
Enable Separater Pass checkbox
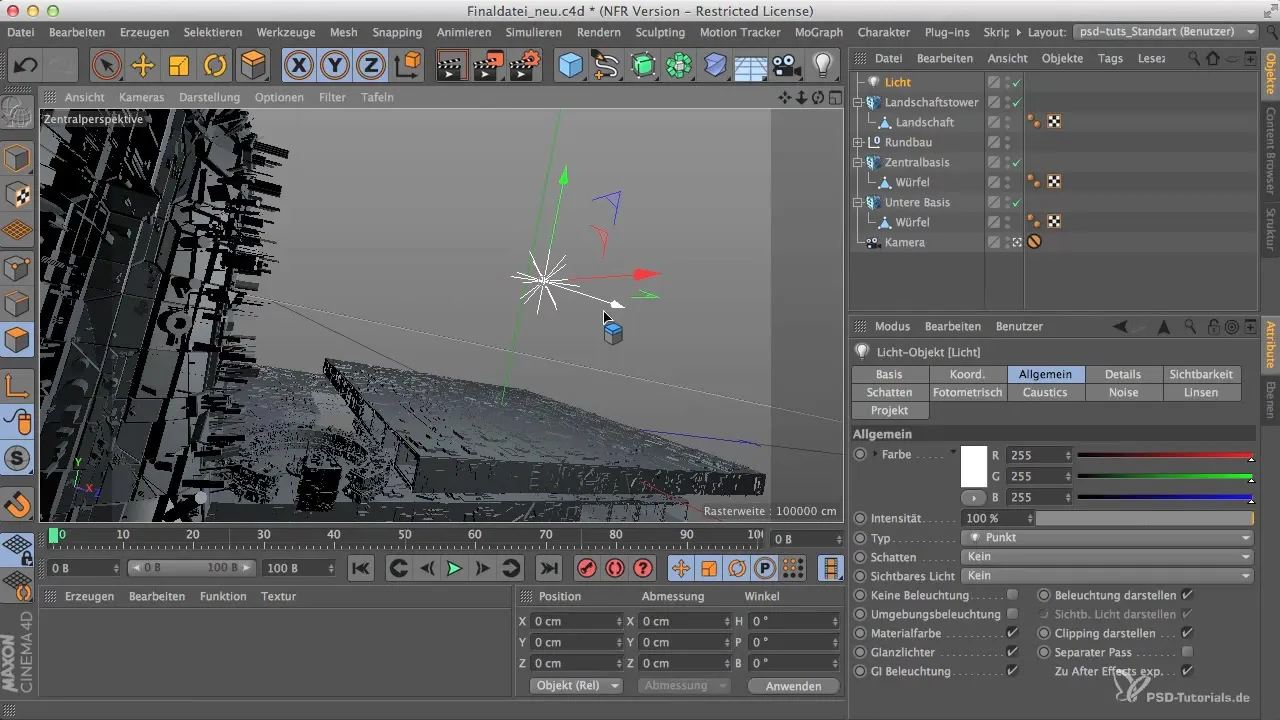point(1187,652)
